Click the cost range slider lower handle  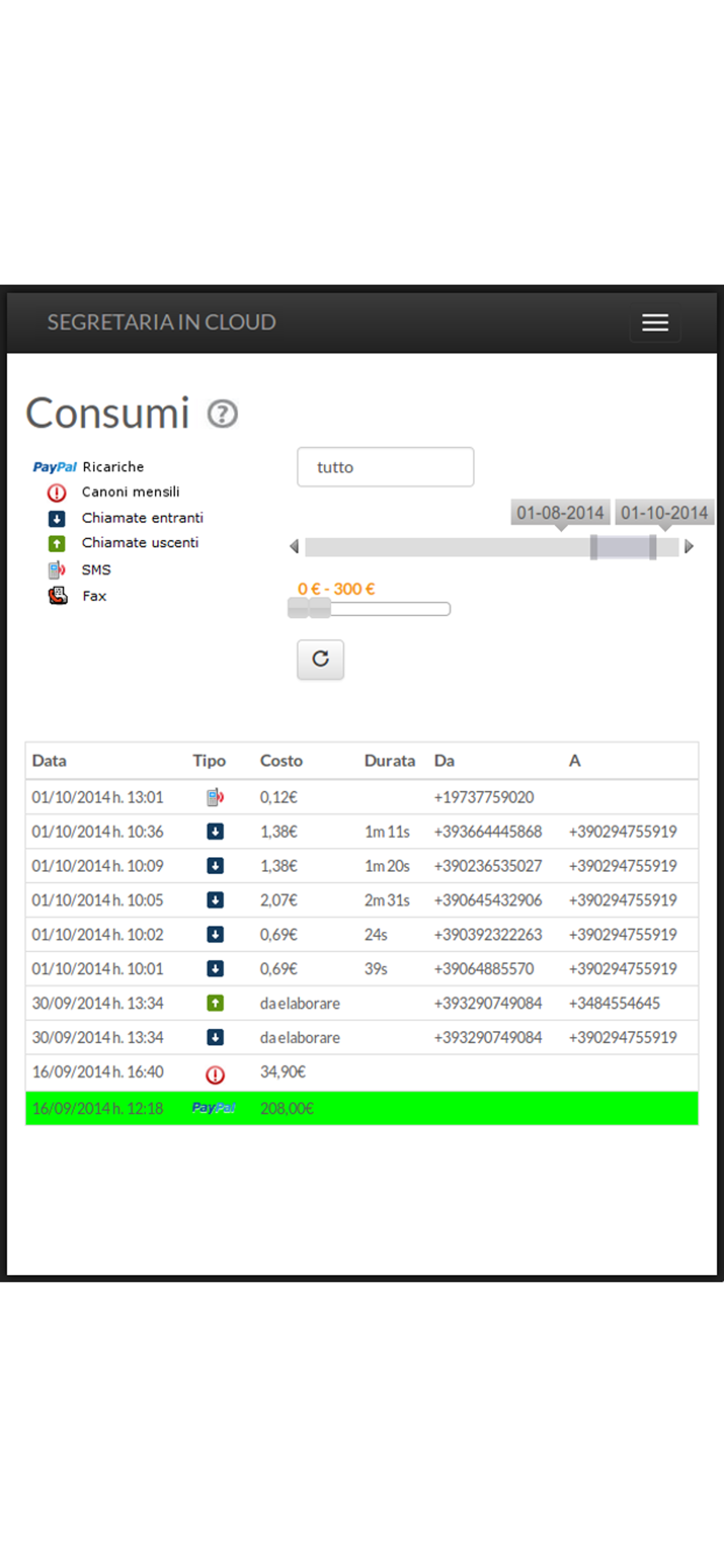click(298, 608)
